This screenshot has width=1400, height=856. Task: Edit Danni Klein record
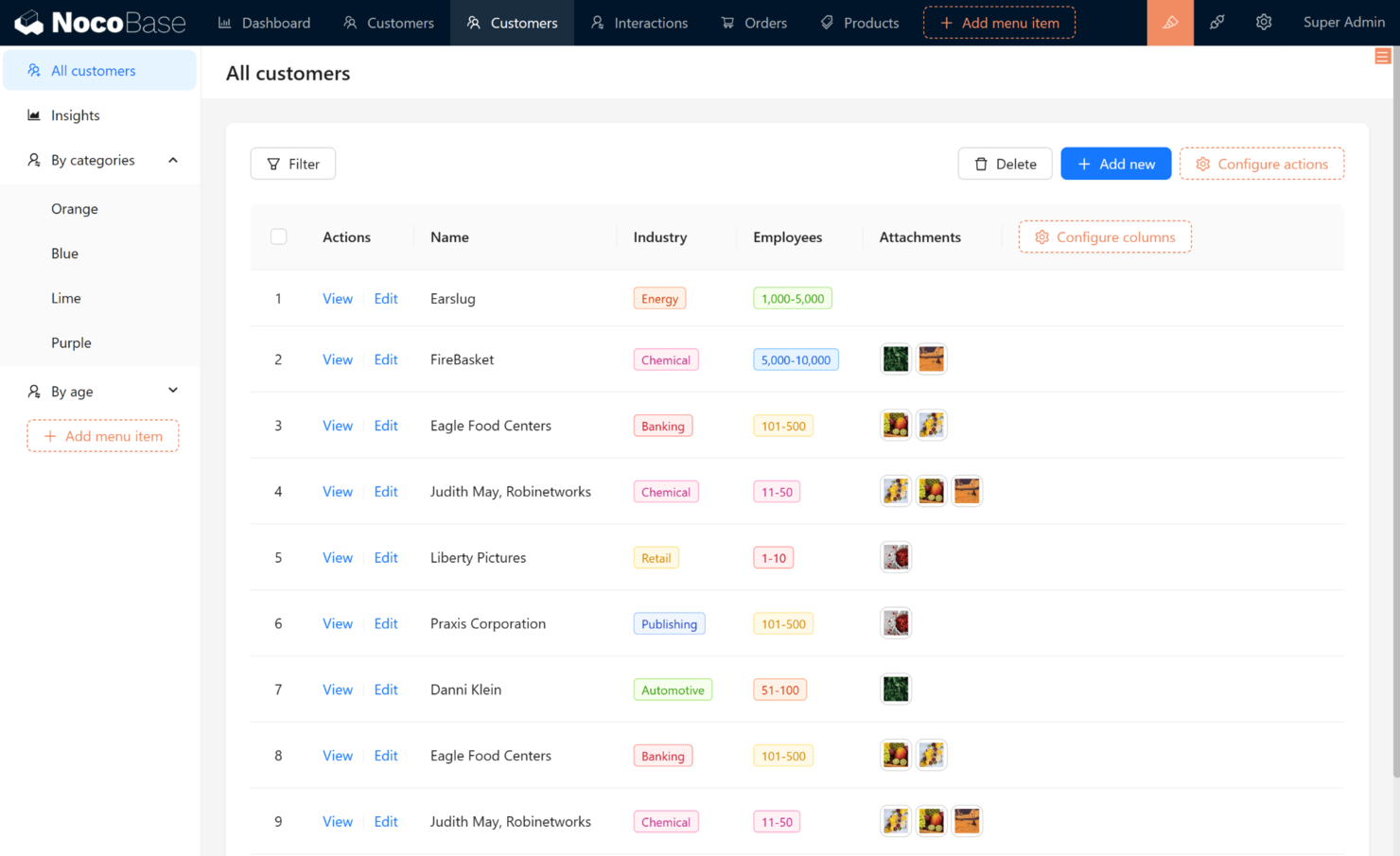tap(386, 690)
